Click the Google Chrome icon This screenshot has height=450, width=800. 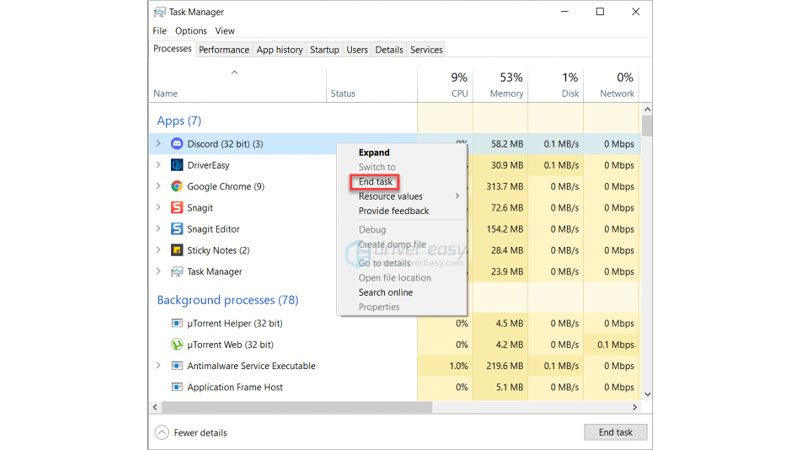pyautogui.click(x=177, y=186)
